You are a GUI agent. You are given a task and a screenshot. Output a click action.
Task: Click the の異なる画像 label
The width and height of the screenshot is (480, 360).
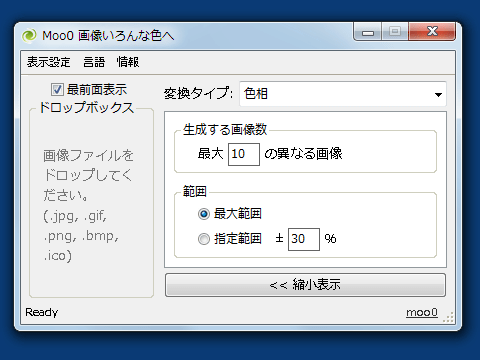(x=303, y=154)
